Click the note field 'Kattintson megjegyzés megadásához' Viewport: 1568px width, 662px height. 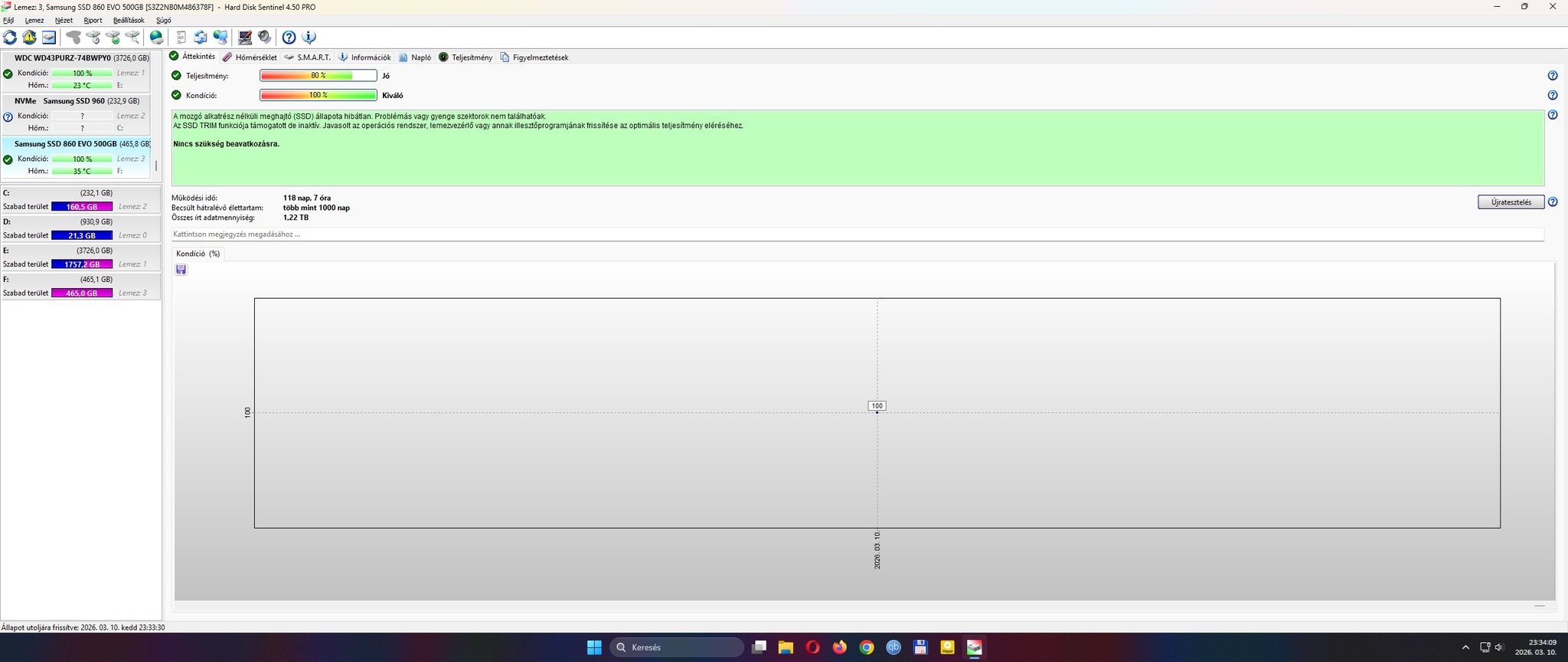click(857, 234)
